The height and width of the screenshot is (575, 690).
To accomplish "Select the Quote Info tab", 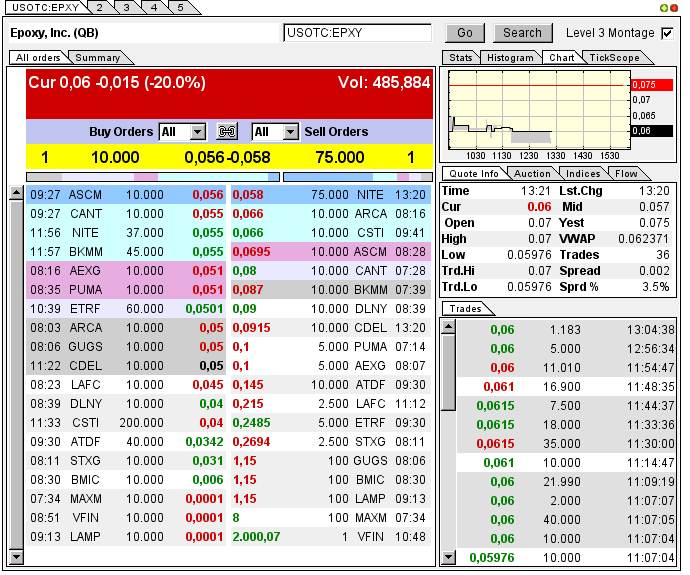I will tap(474, 174).
